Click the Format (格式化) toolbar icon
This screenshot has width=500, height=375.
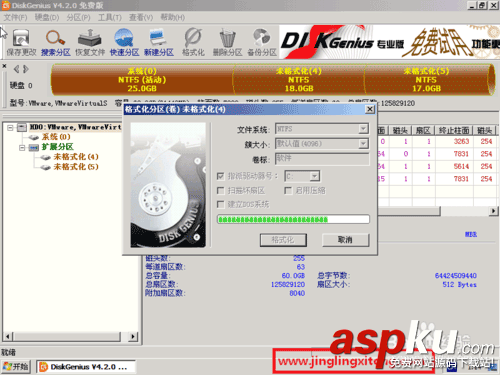tap(193, 42)
